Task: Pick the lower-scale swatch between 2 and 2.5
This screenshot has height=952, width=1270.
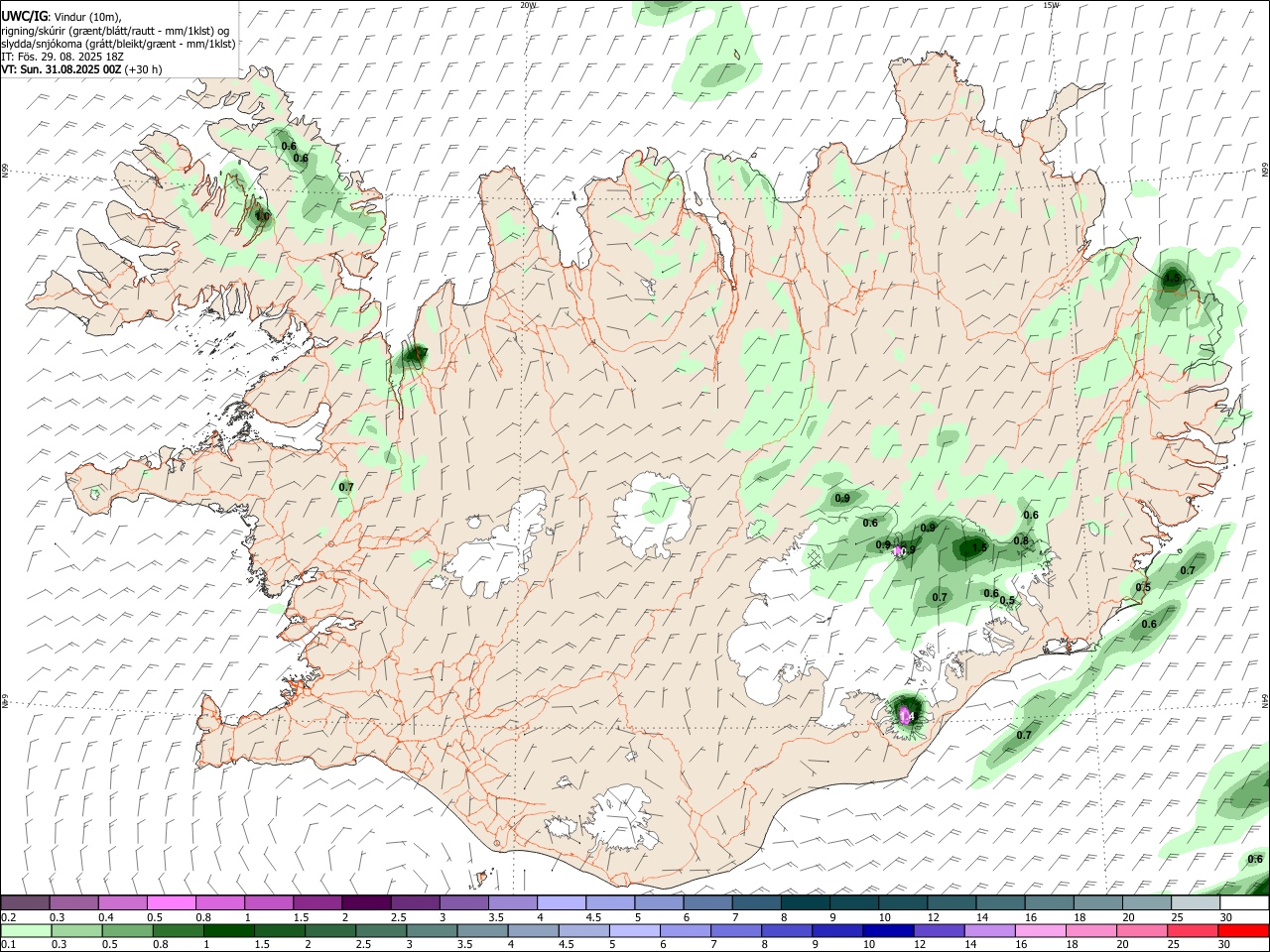Action: click(x=329, y=930)
